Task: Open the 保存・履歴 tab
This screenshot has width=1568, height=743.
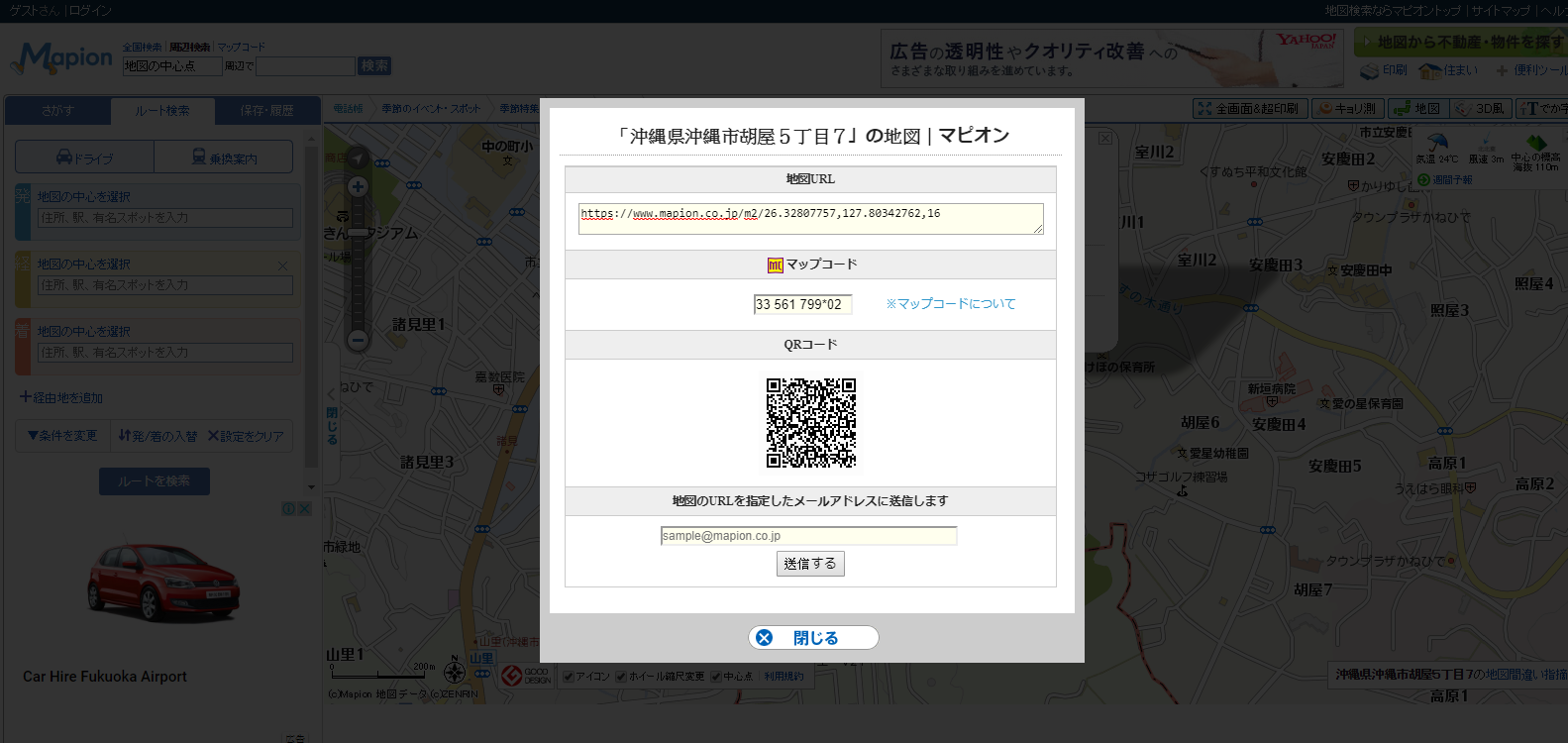Action: coord(267,110)
